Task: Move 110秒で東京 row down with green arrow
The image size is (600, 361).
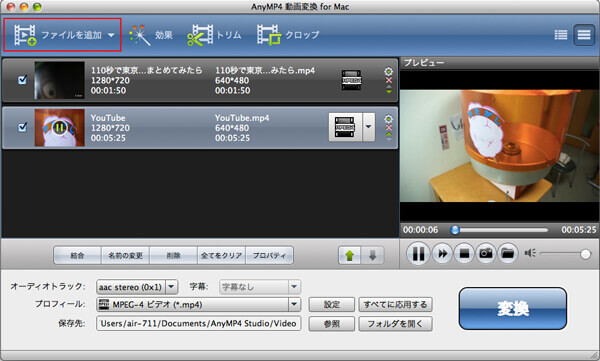Action: (389, 91)
